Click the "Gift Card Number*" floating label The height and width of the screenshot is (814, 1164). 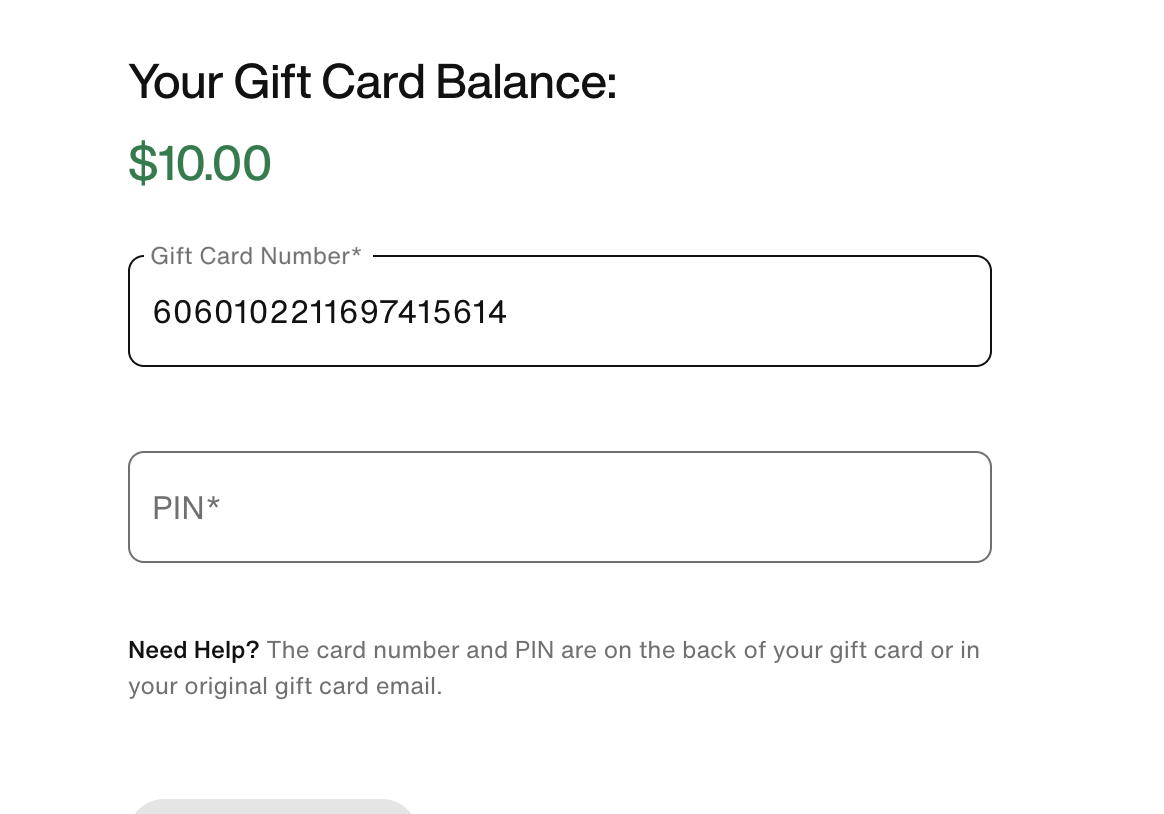point(255,256)
